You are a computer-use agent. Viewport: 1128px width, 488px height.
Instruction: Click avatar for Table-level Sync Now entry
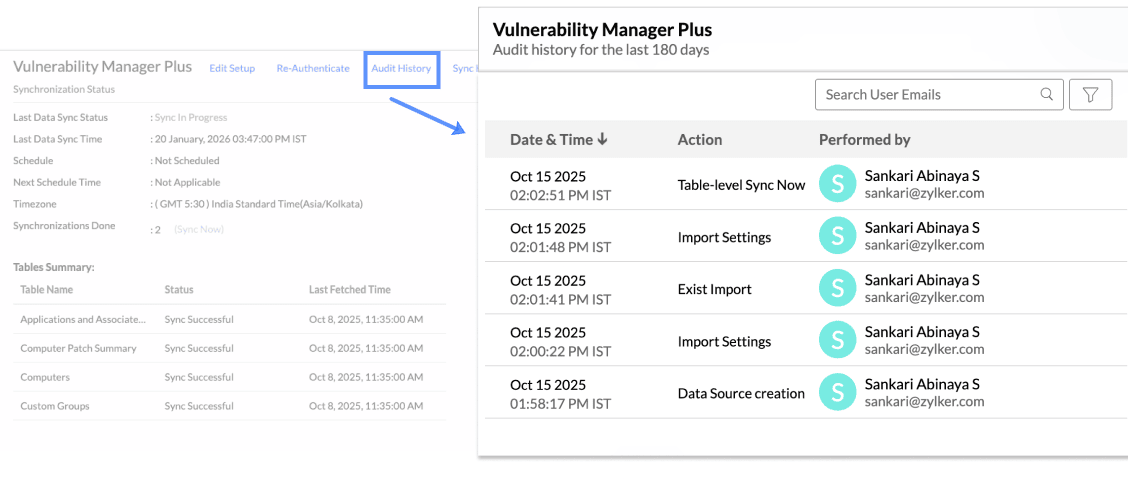pos(837,184)
